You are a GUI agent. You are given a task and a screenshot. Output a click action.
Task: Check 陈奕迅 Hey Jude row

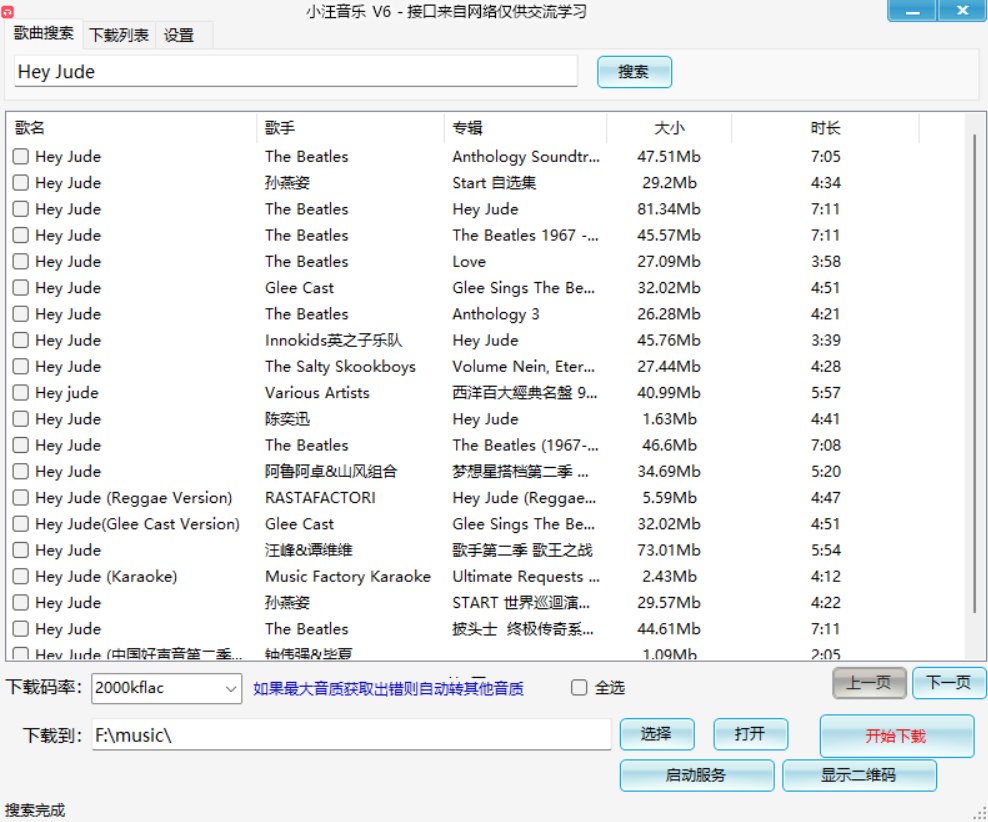tap(21, 419)
